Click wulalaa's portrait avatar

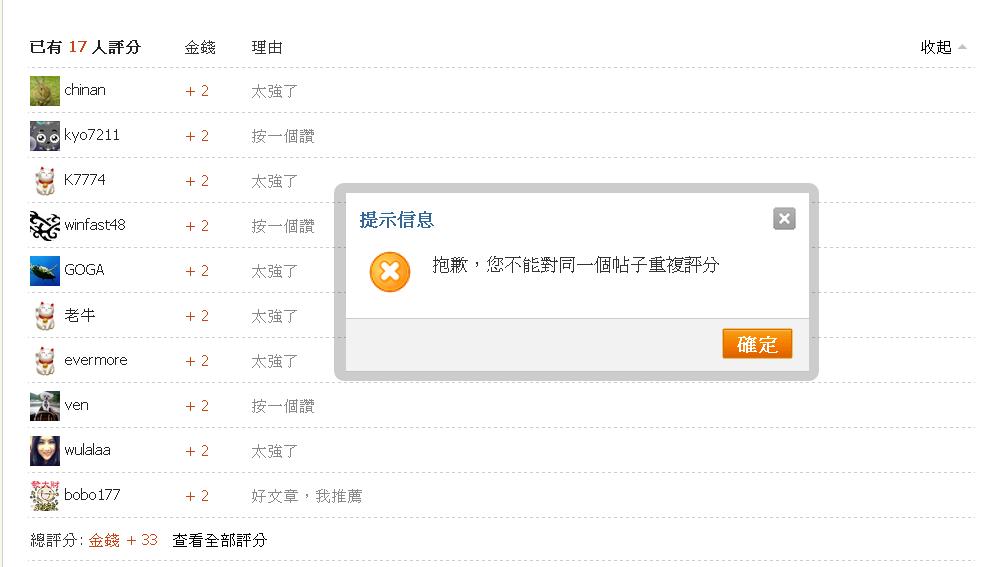coord(45,451)
